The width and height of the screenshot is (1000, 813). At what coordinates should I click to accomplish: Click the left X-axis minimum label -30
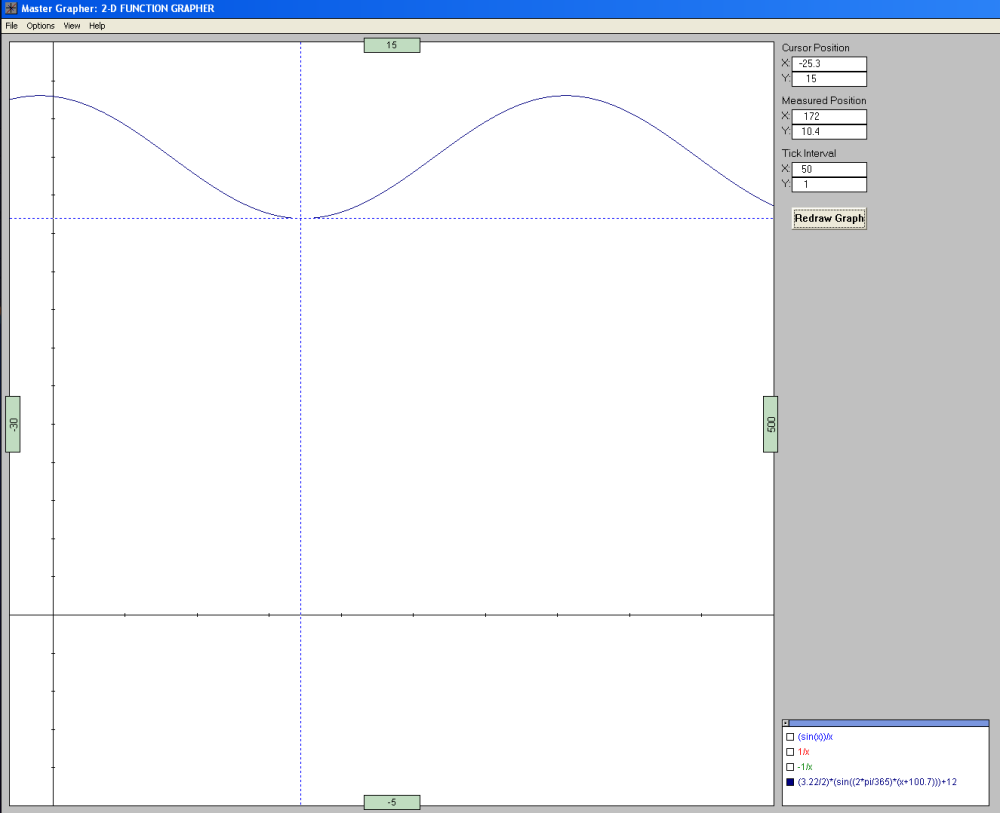[13, 424]
